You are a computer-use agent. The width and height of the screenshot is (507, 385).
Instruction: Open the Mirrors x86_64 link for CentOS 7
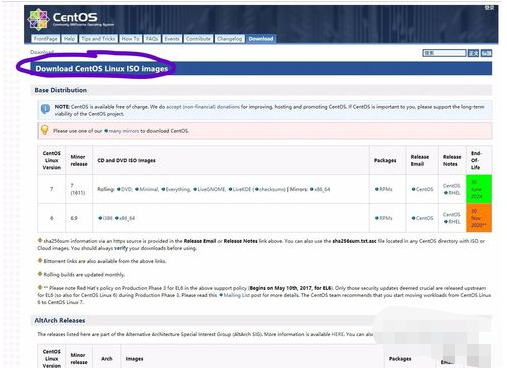tap(320, 189)
